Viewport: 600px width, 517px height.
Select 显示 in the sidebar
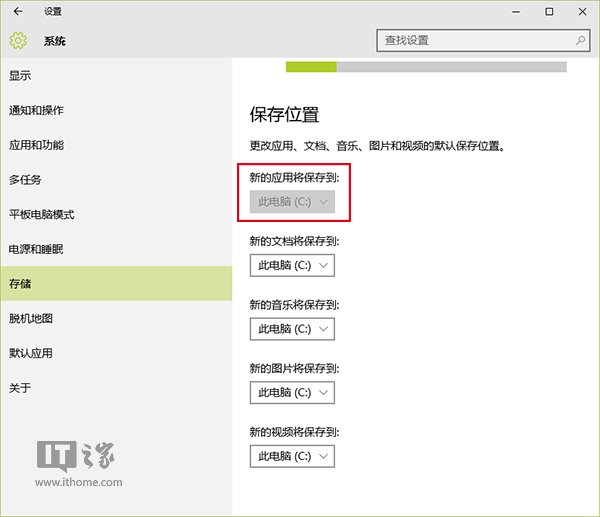point(116,75)
